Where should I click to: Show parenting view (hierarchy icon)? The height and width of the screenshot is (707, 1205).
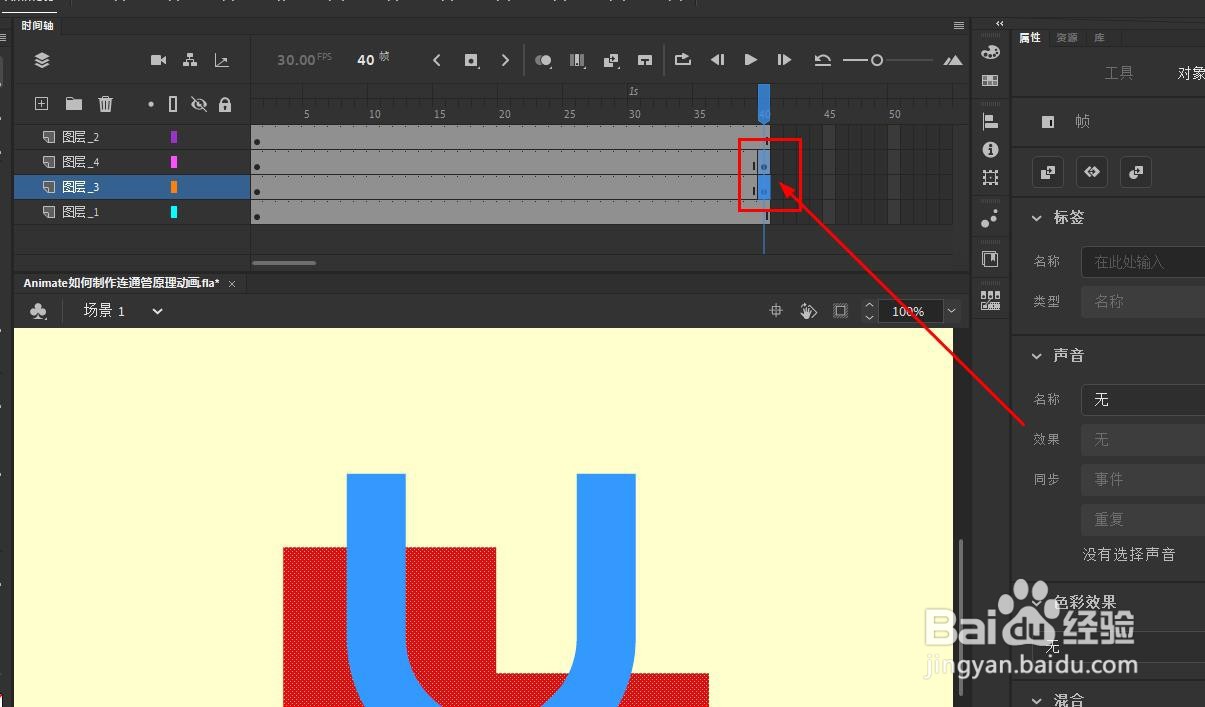pyautogui.click(x=190, y=60)
